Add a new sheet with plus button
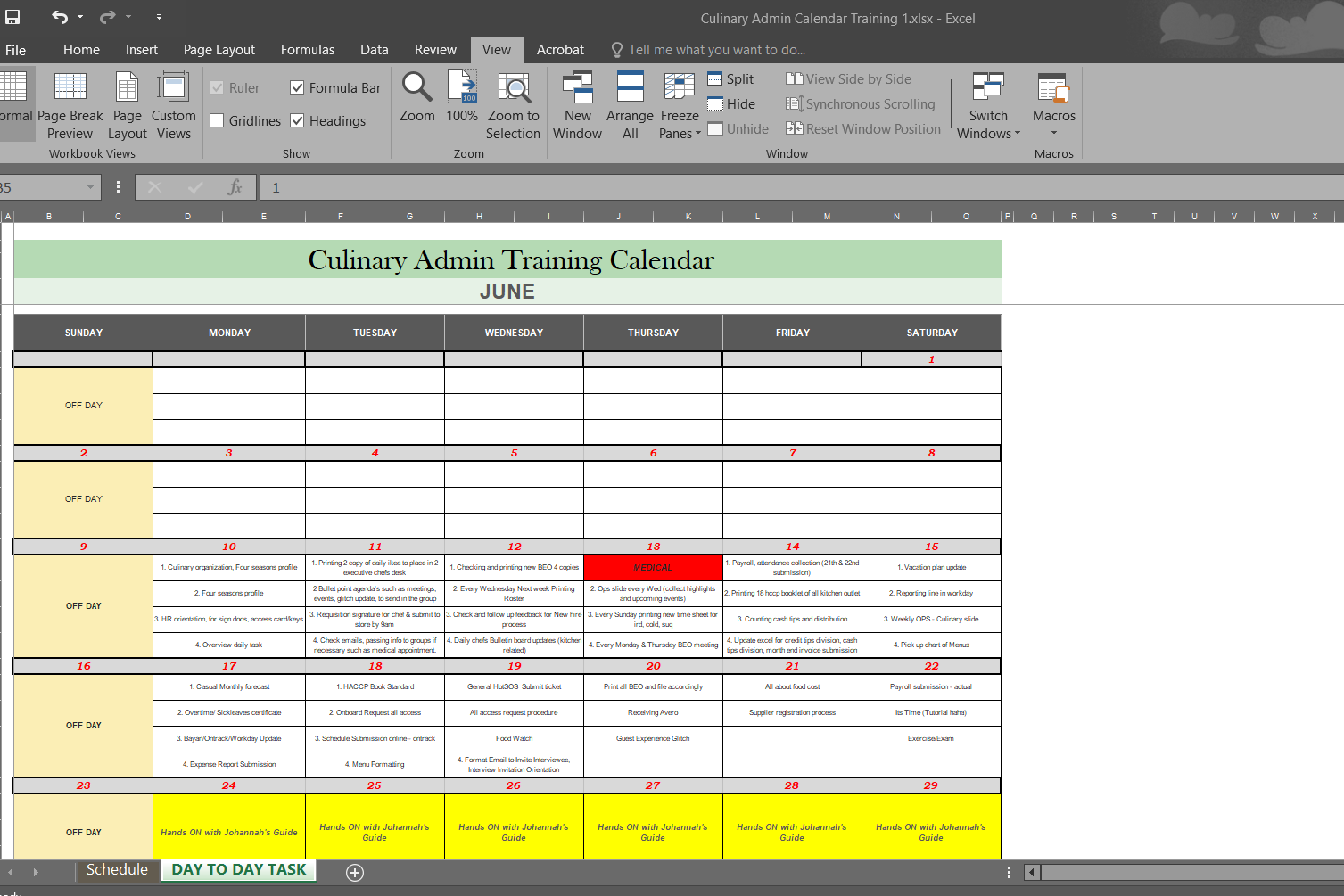Screen dimensions: 1344x896 click(355, 873)
